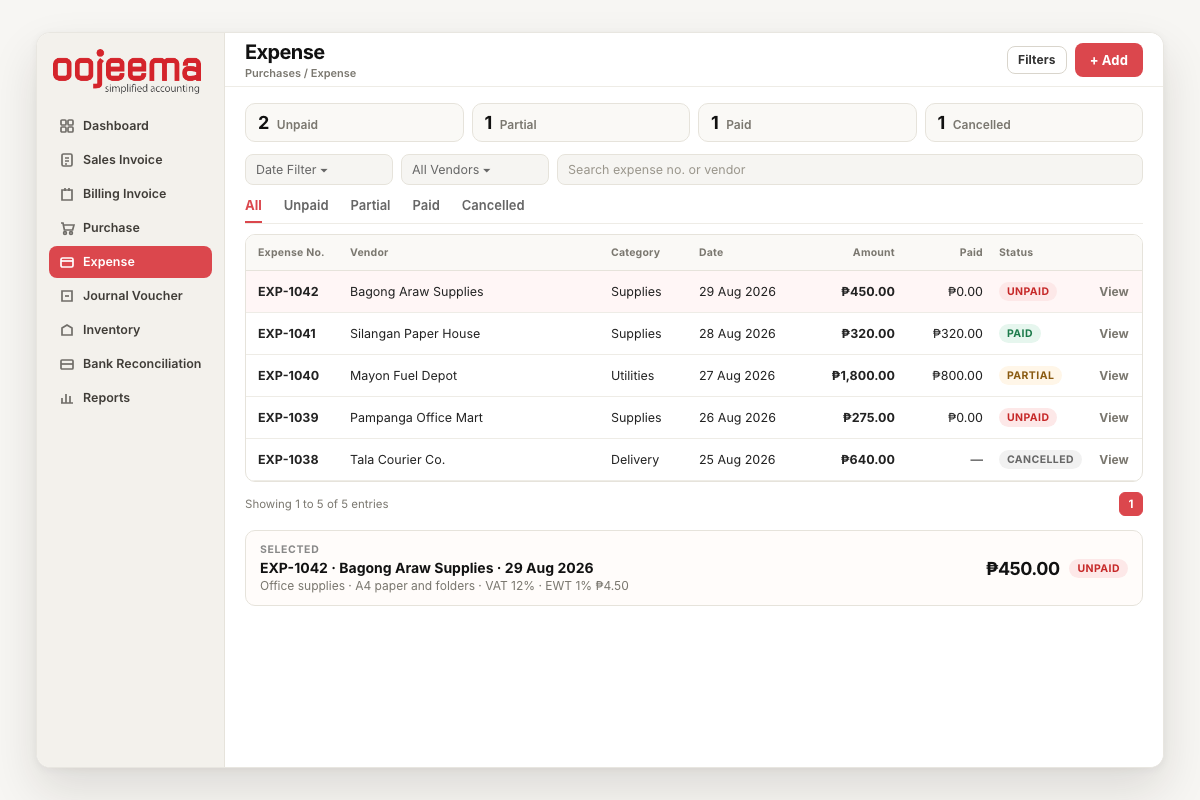The height and width of the screenshot is (800, 1200).
Task: Click the Reports bar chart icon
Action: (67, 398)
